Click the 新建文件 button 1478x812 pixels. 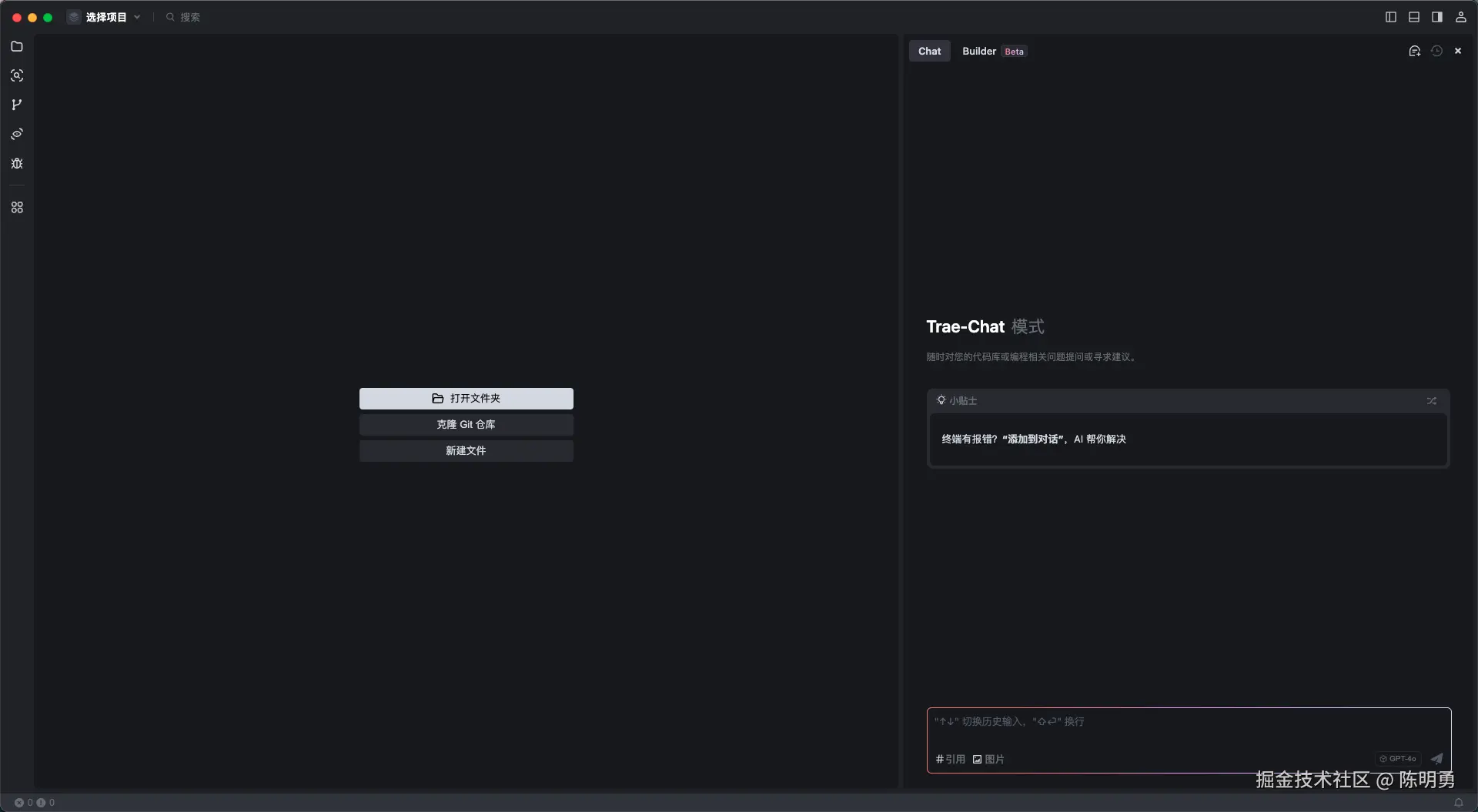click(466, 451)
